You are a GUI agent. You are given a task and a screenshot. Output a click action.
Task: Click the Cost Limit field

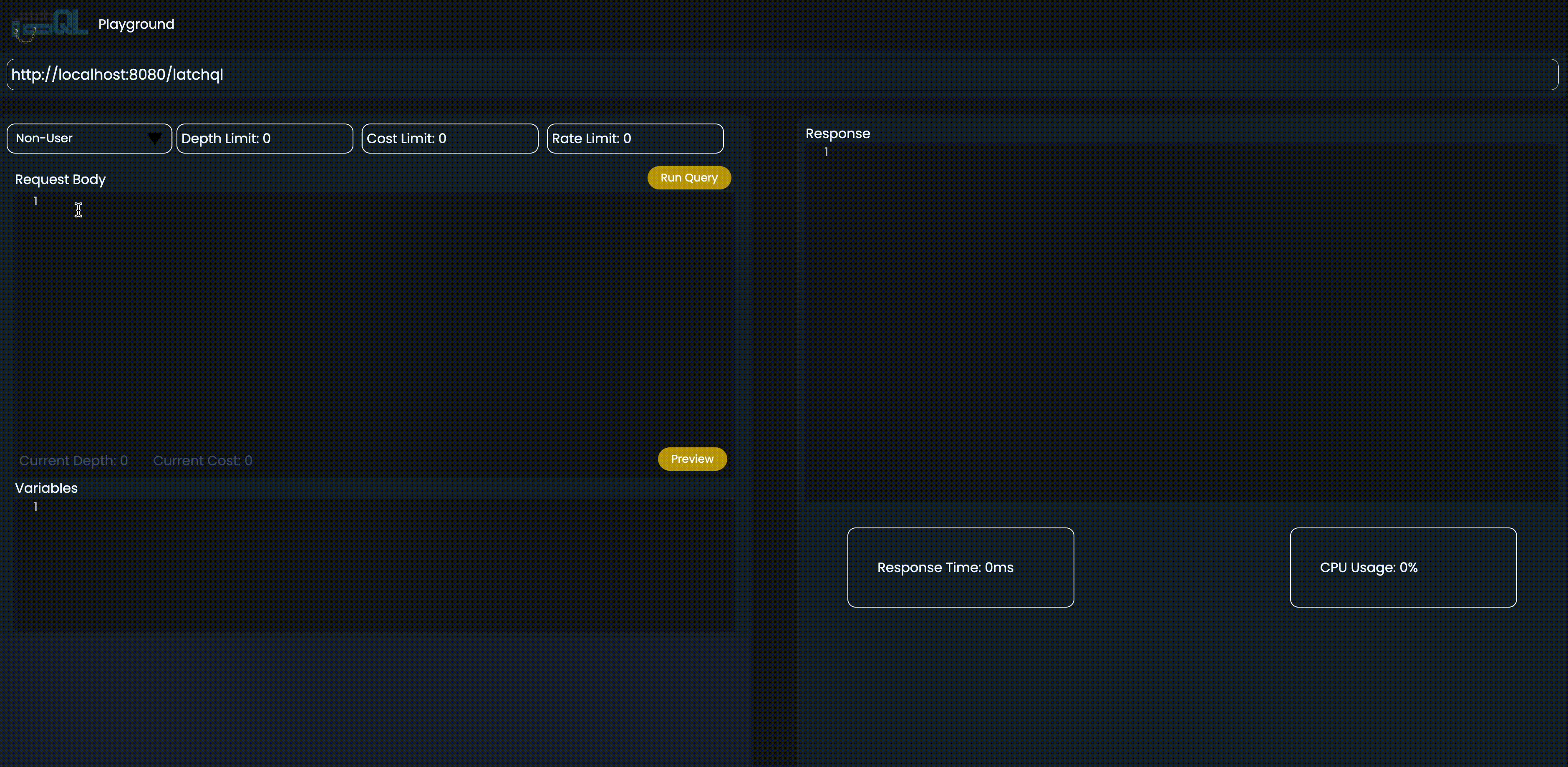click(449, 139)
